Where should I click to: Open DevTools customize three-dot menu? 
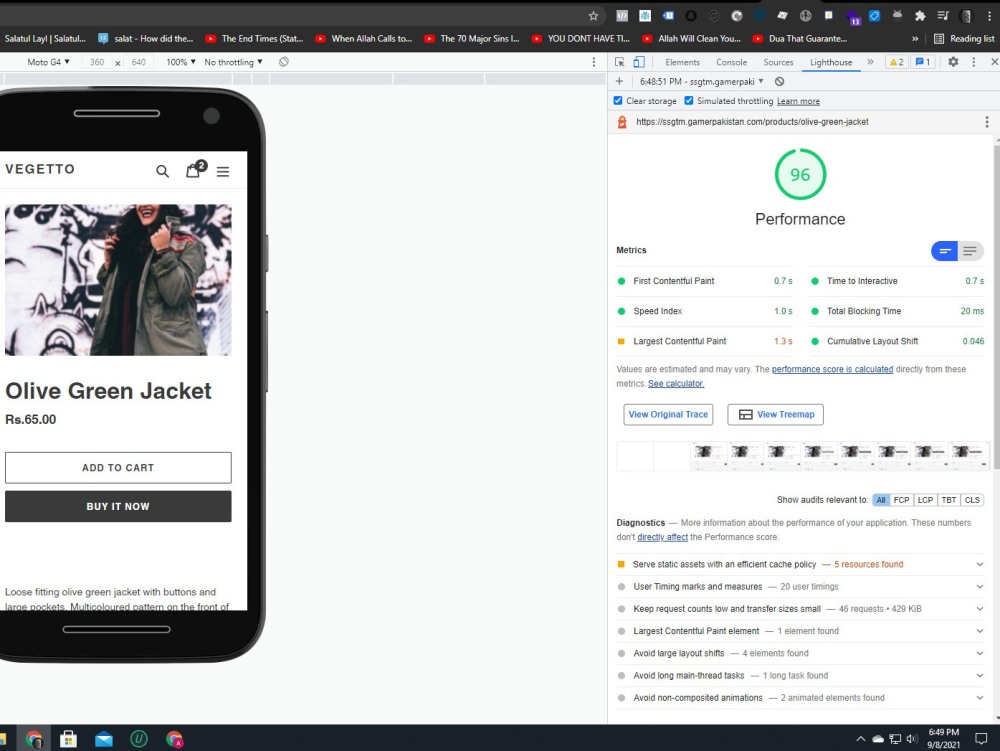coord(973,62)
